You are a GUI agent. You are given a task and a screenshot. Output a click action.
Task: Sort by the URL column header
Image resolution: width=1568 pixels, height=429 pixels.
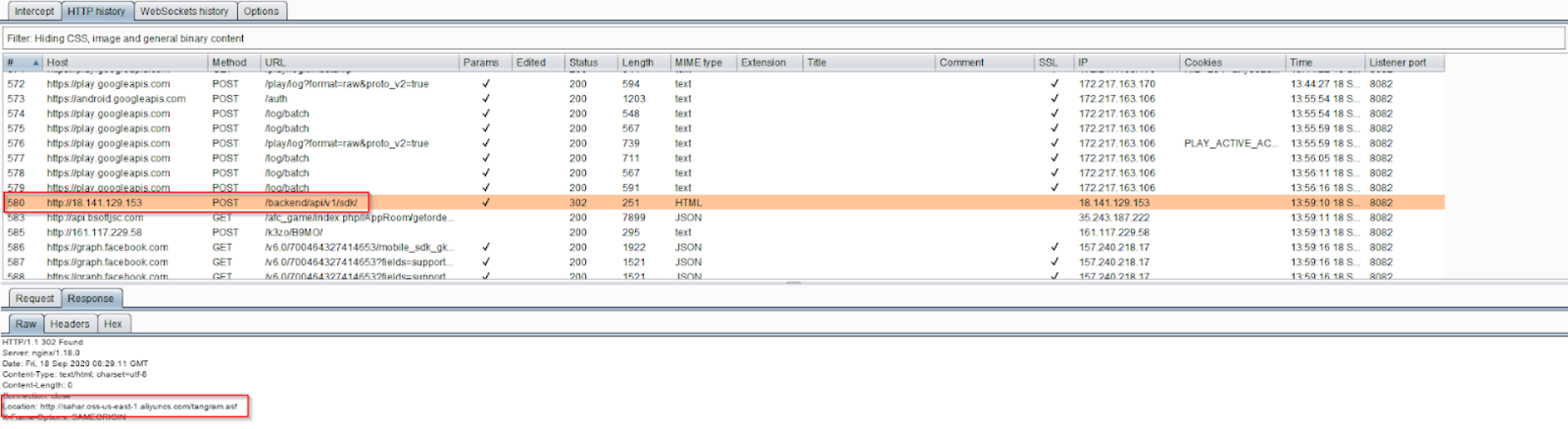360,63
